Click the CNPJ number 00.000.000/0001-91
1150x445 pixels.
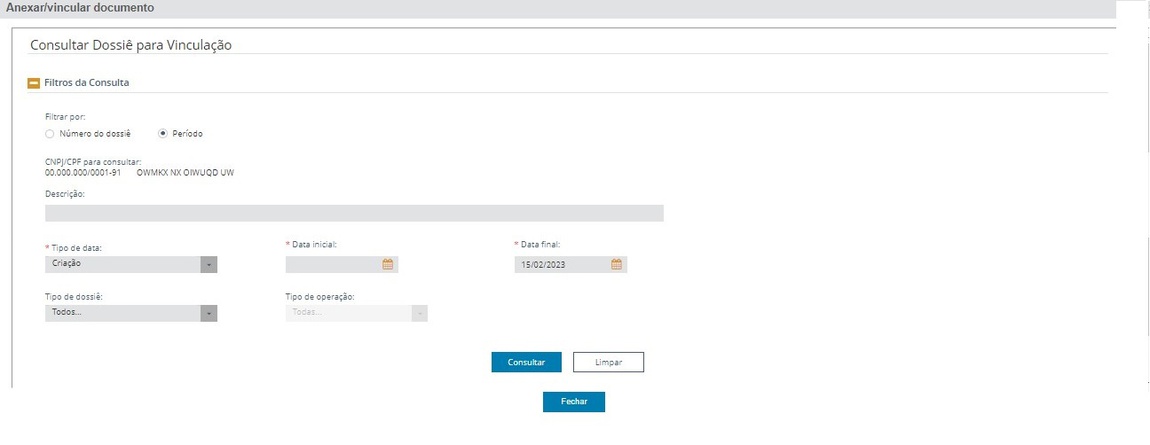pyautogui.click(x=83, y=173)
